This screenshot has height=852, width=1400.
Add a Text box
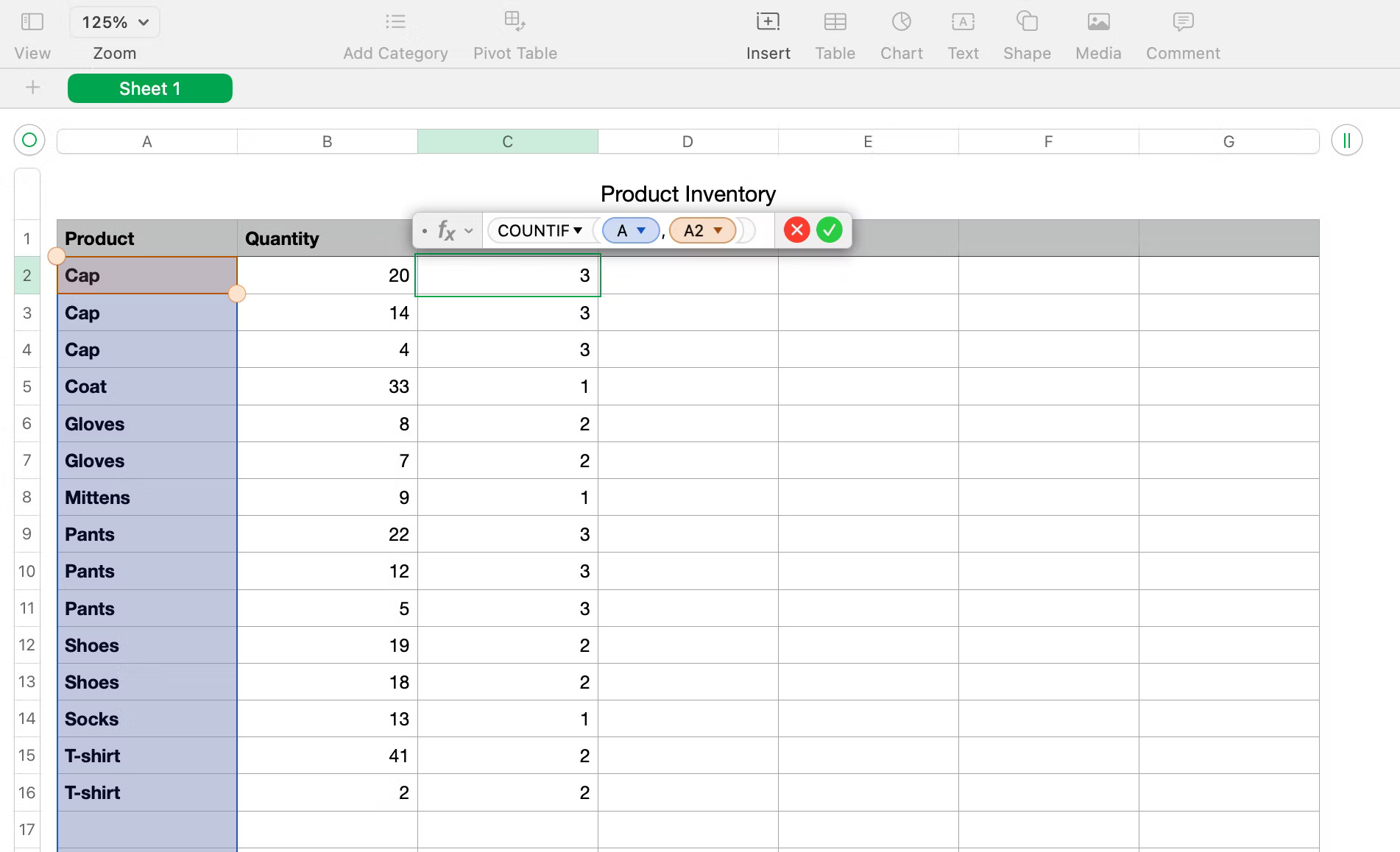963,21
